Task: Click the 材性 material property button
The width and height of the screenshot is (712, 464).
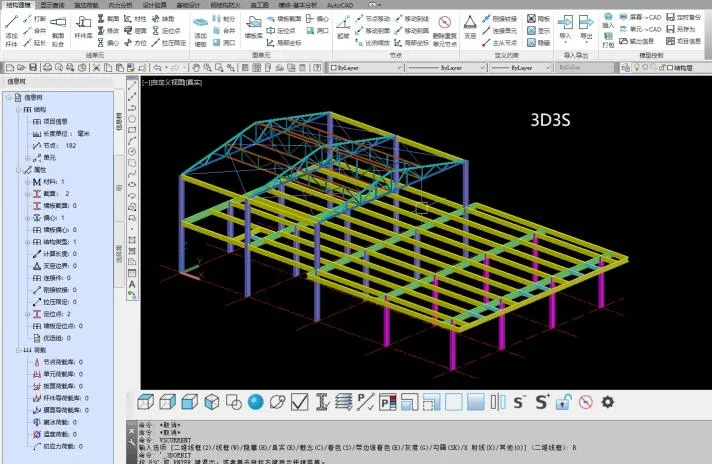Action: click(x=135, y=19)
